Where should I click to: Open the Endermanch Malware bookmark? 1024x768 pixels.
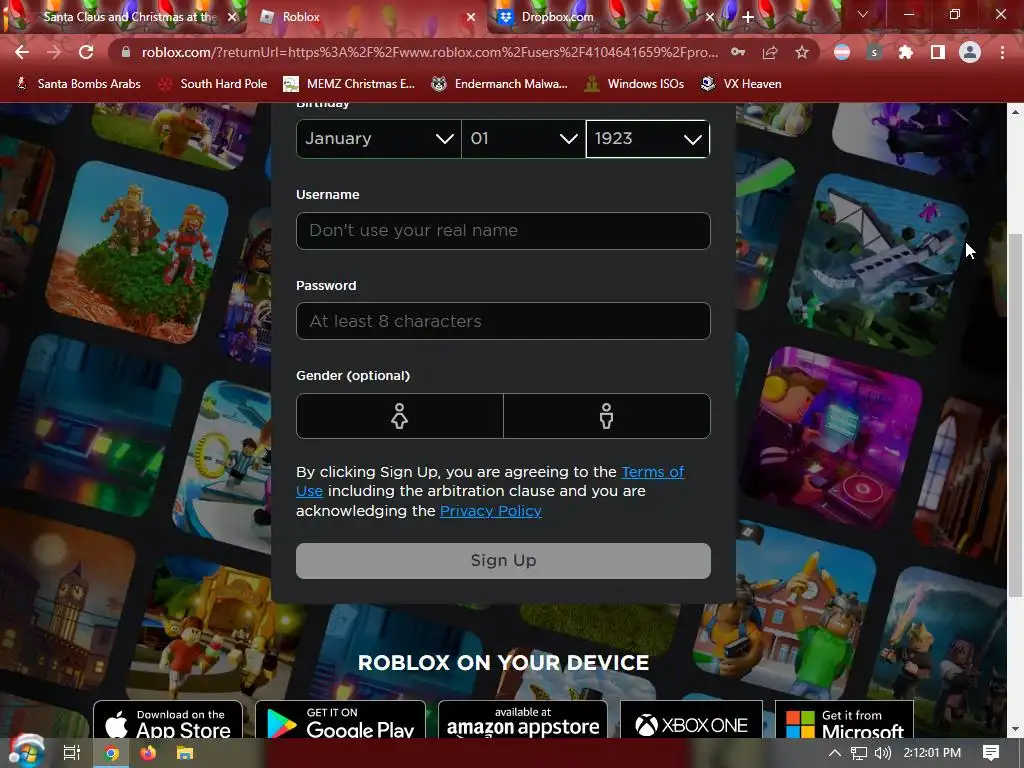pyautogui.click(x=500, y=84)
